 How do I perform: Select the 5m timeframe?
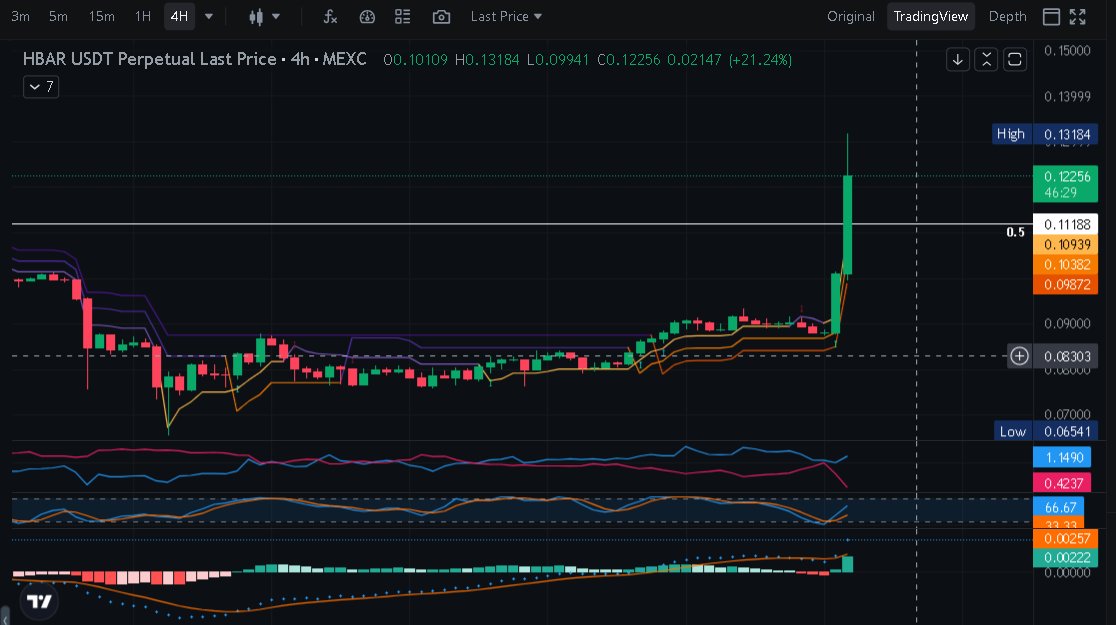[x=58, y=16]
